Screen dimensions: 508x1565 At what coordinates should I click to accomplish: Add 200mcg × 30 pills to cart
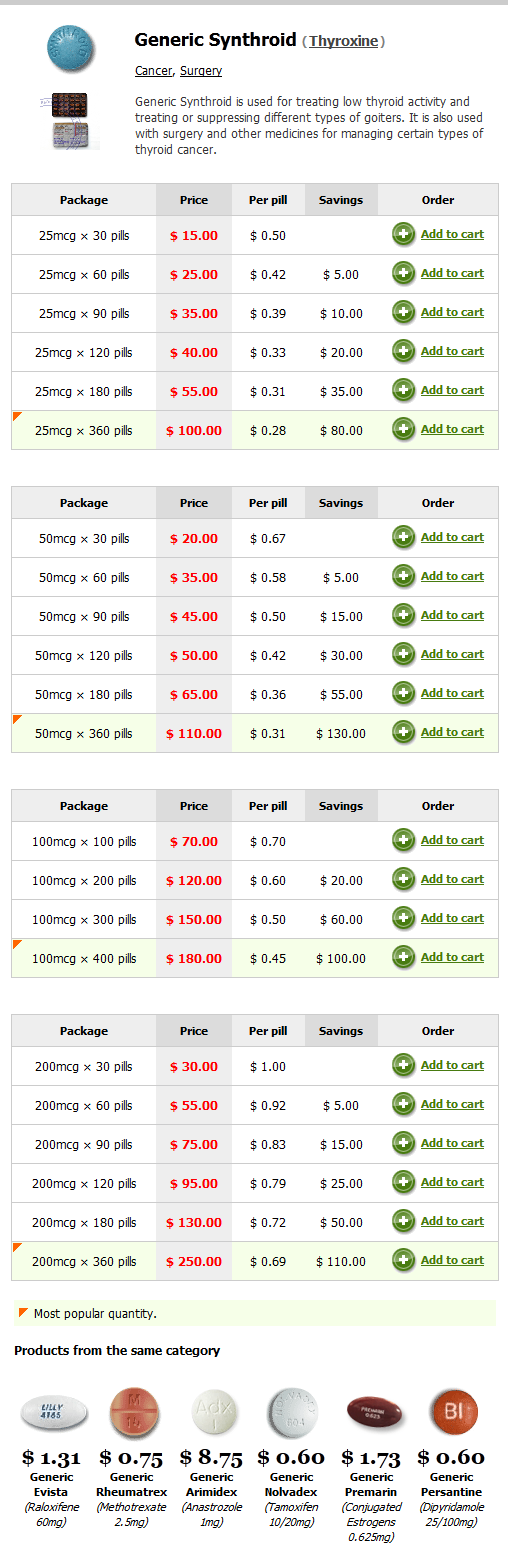(452, 1065)
